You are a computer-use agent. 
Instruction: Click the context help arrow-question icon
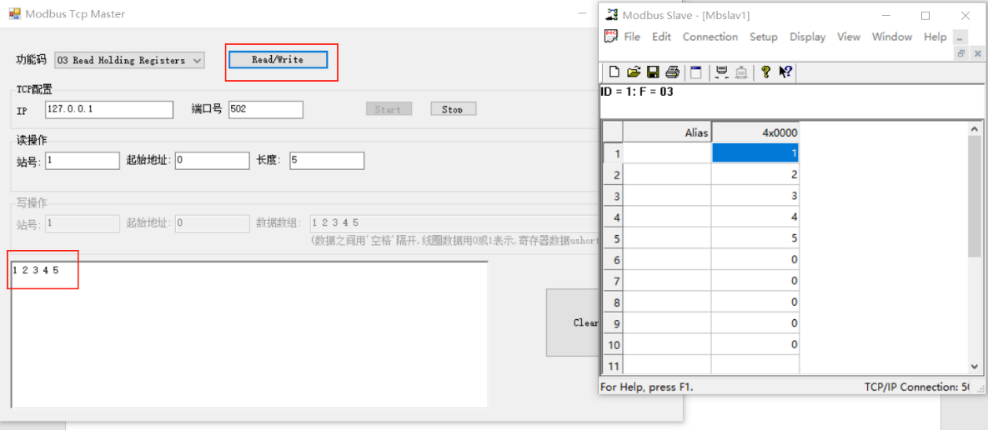point(785,72)
